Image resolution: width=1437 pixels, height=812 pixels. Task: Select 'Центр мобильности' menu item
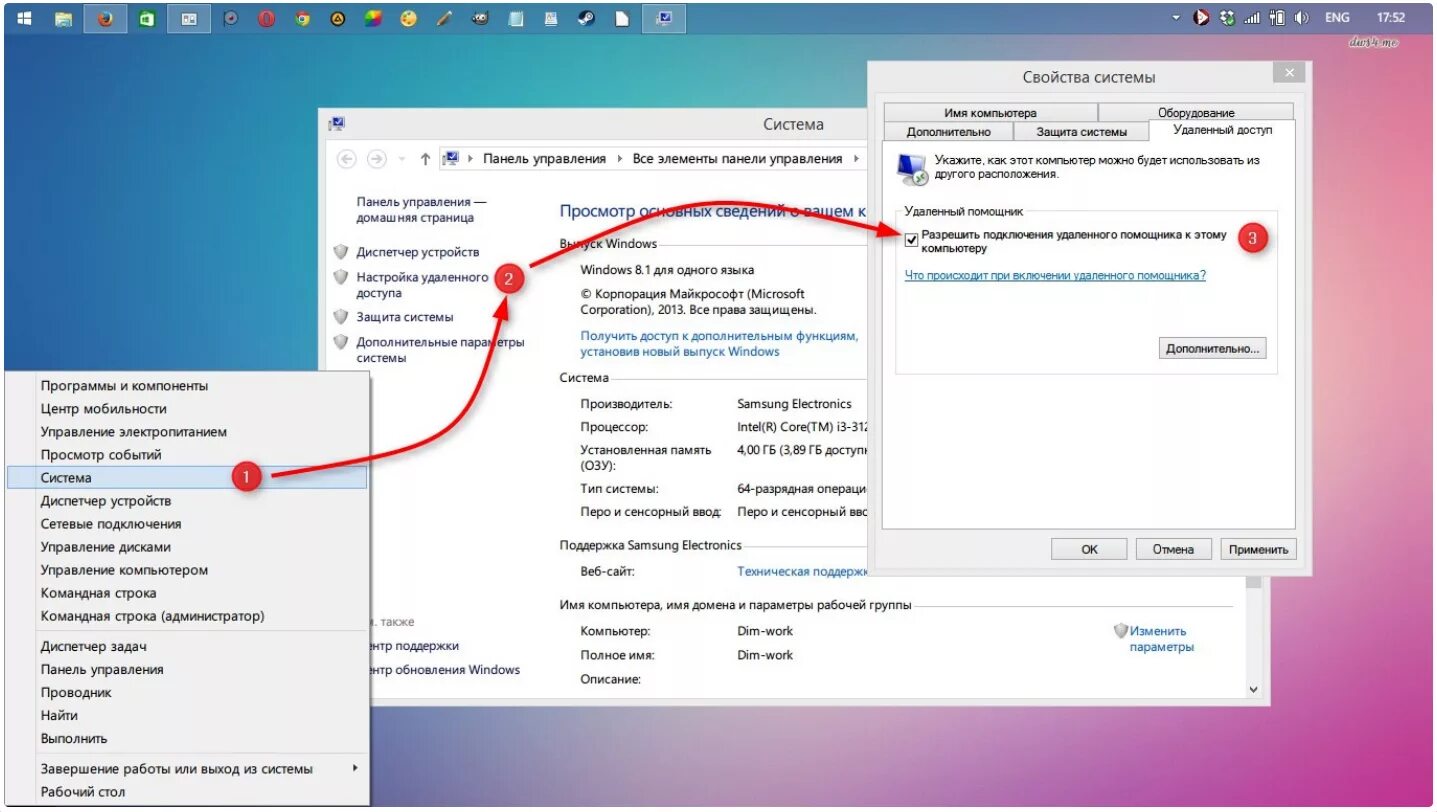pos(187,408)
